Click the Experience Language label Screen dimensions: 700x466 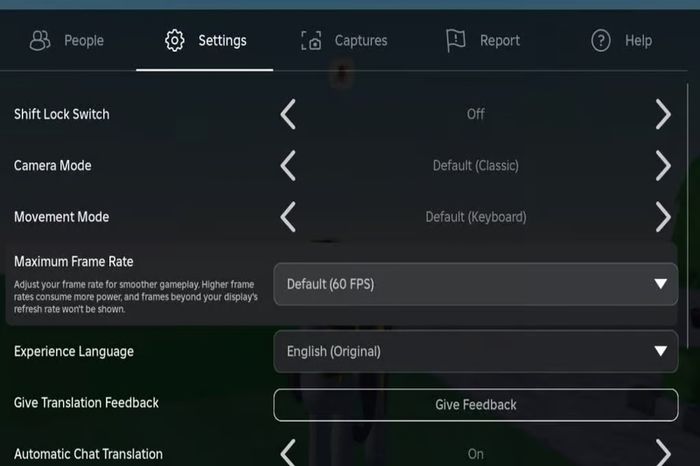(74, 351)
